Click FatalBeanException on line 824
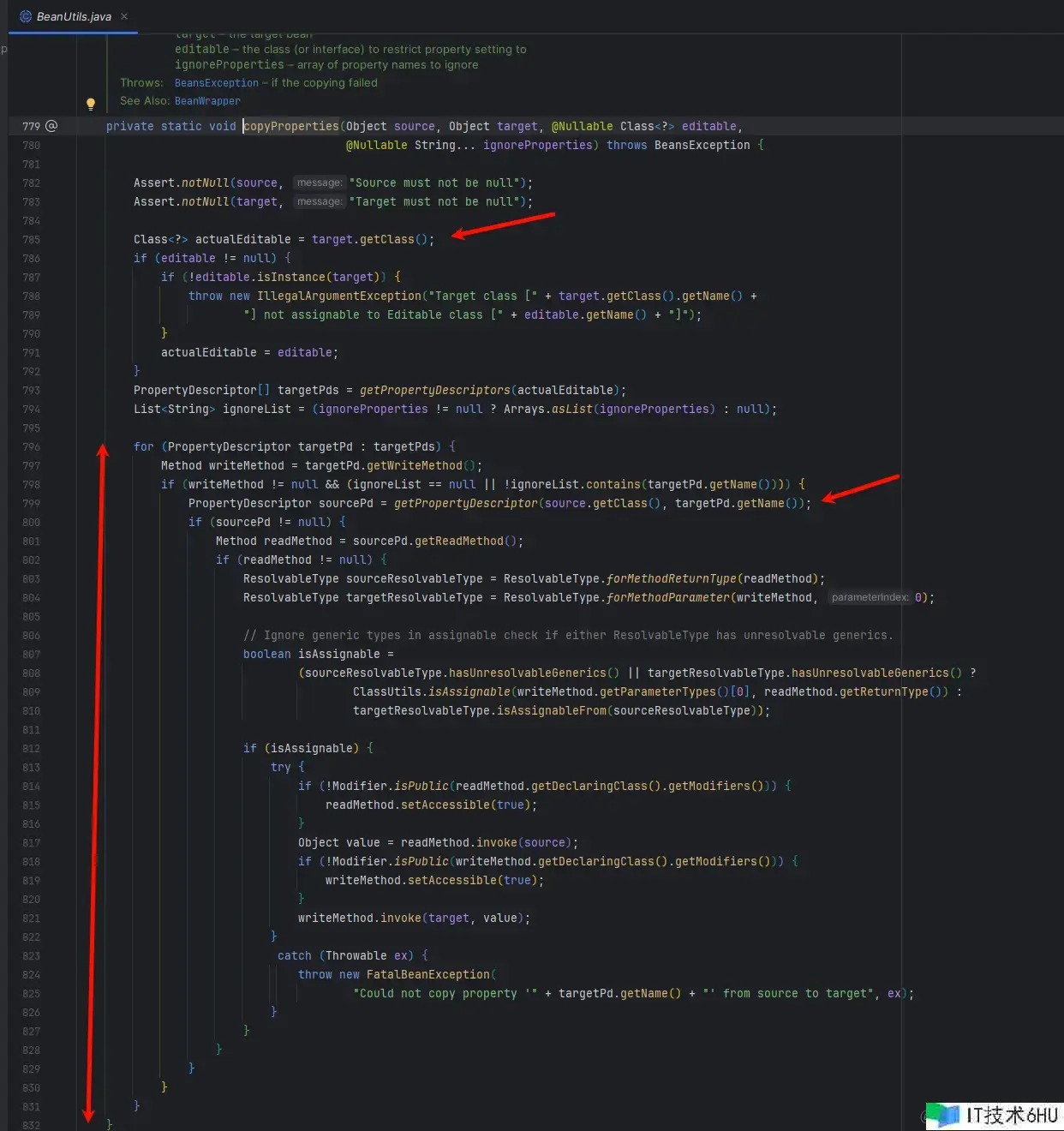The width and height of the screenshot is (1064, 1131). [x=427, y=975]
